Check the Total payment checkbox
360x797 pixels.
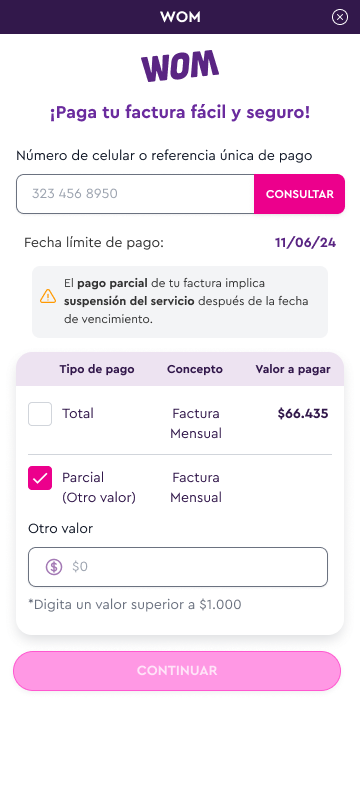(40, 414)
